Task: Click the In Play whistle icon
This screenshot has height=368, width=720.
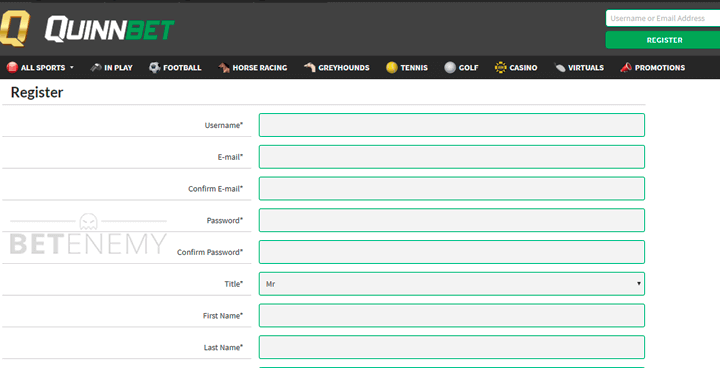Action: tap(96, 68)
